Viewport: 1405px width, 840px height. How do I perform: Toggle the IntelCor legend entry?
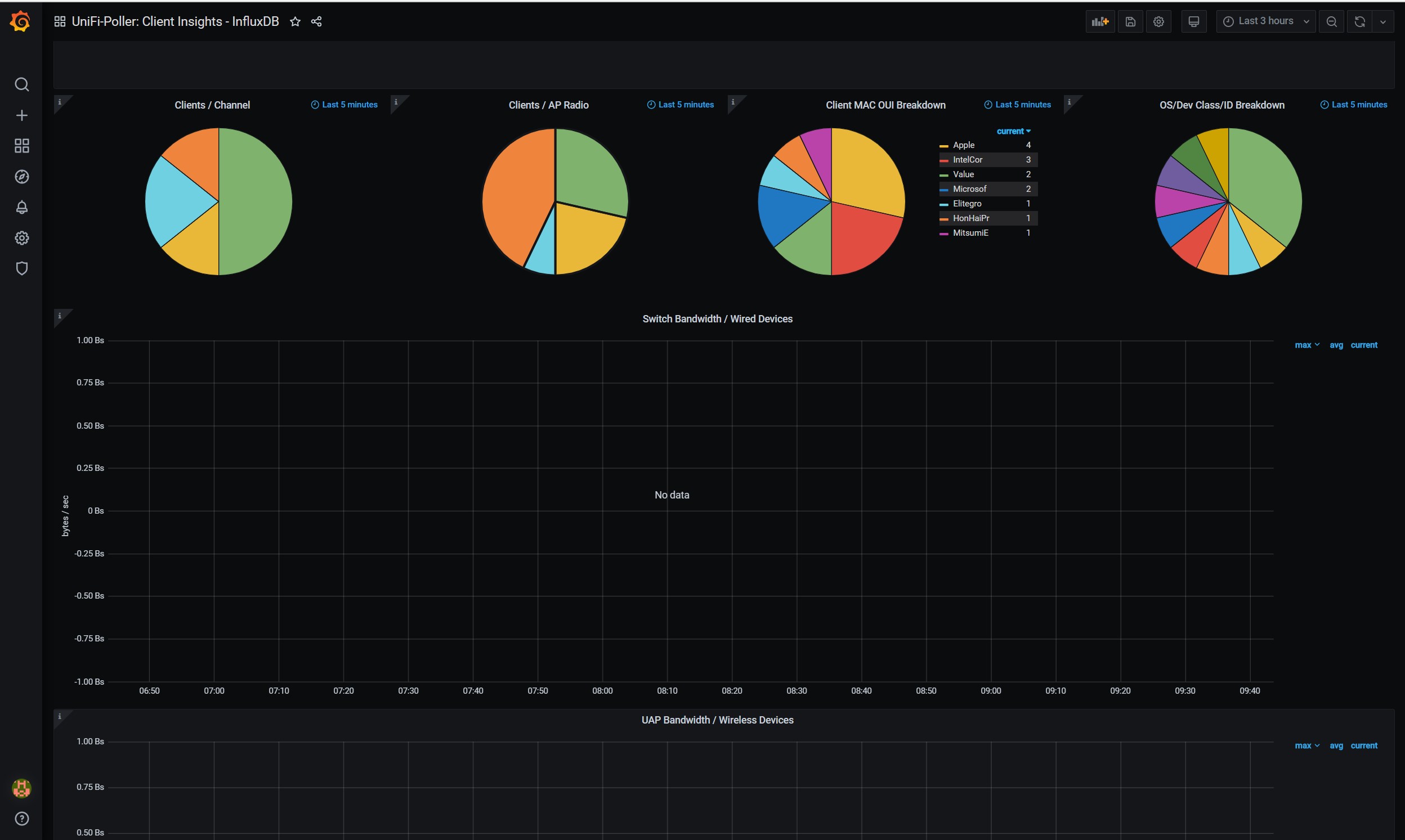(x=967, y=160)
